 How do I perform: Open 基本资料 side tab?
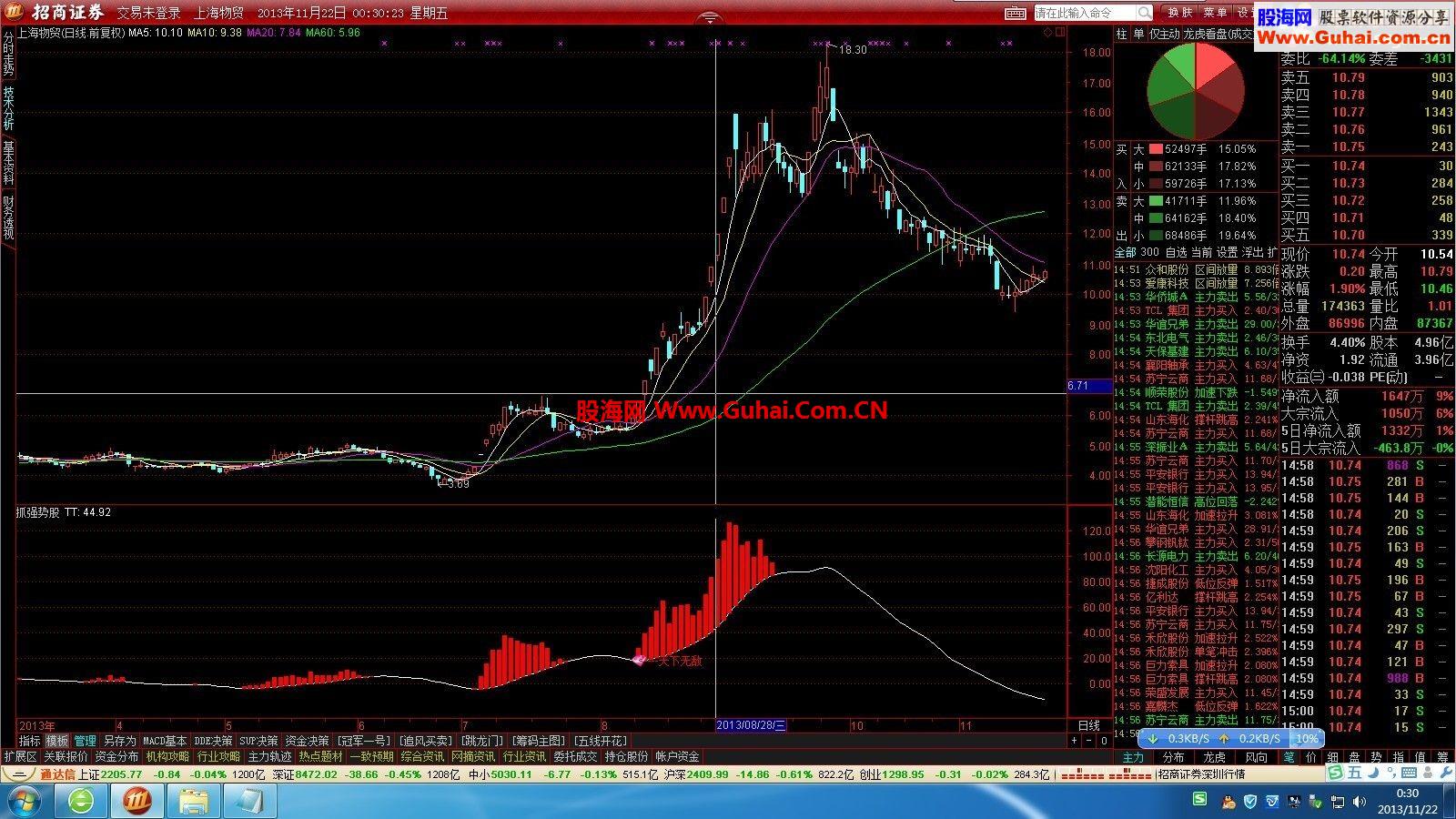8,162
